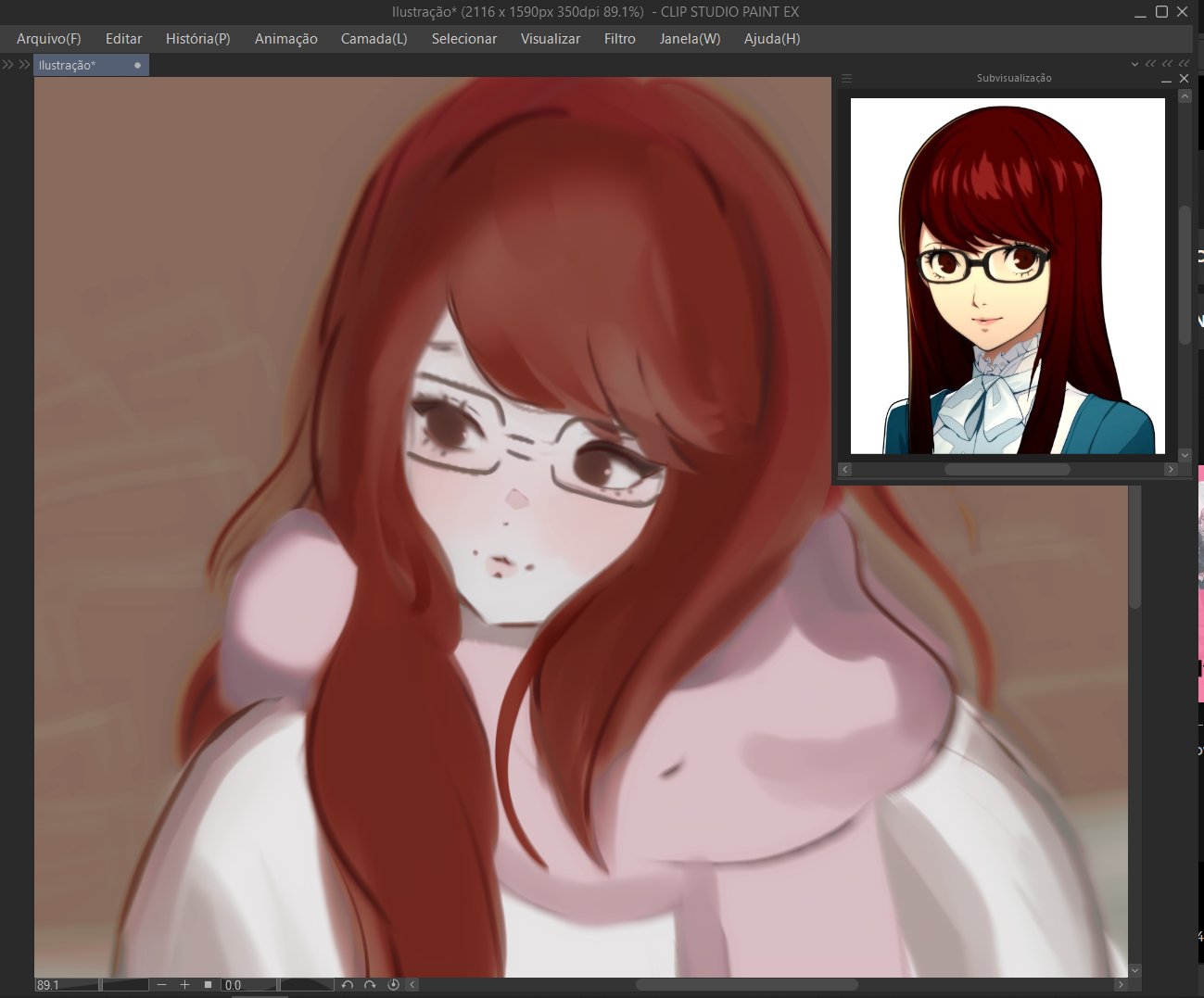Open the Editar menu

(123, 38)
